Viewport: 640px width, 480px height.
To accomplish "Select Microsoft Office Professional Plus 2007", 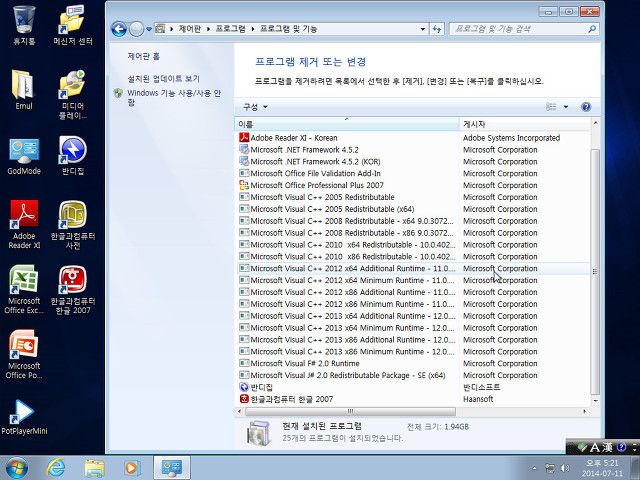I will [x=412, y=185].
